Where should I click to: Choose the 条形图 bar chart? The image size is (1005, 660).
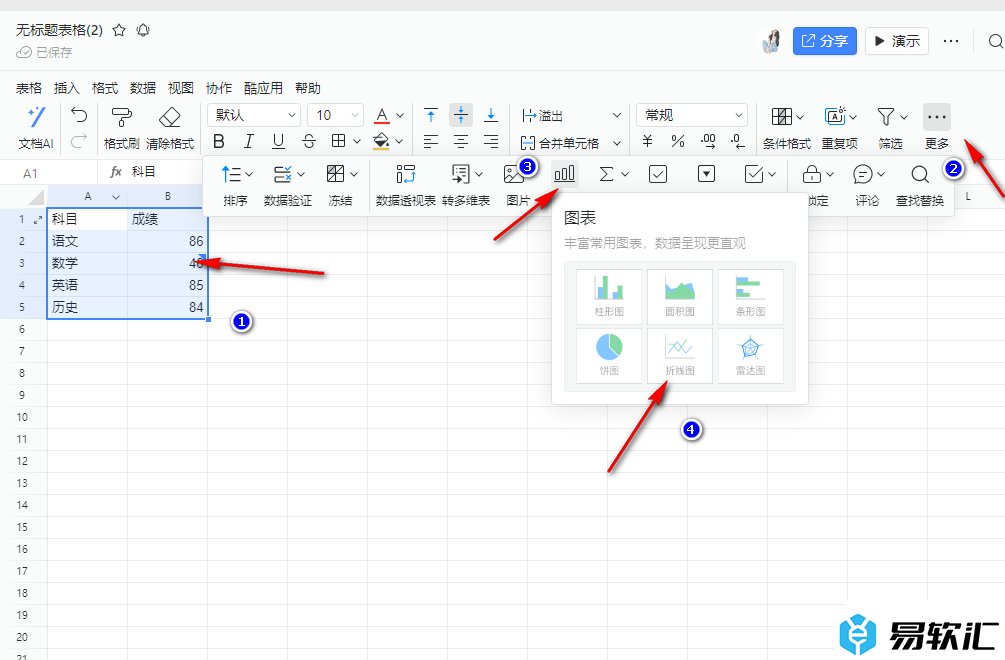point(751,295)
